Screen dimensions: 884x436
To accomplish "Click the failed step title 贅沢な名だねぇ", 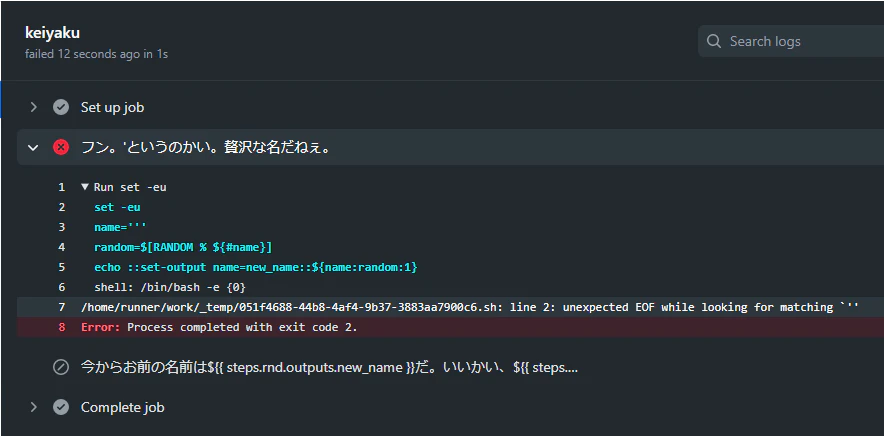I will click(x=205, y=148).
